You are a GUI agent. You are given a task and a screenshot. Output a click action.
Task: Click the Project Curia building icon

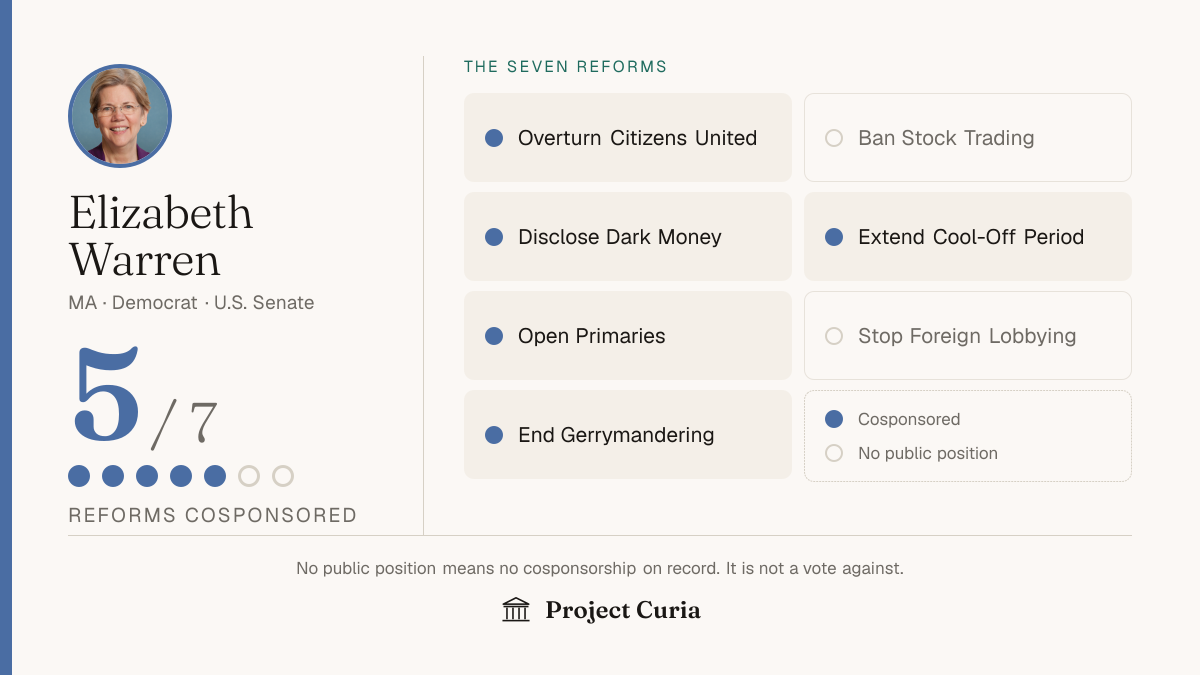516,610
